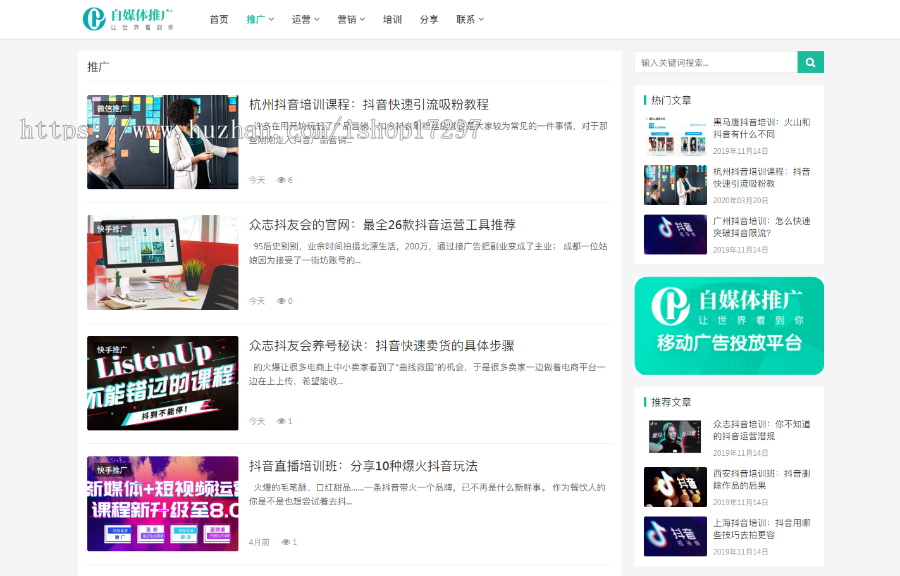
Task: Open the article 杭州抖音培训课程：抖音快速引流吸粉教程
Action: coord(366,103)
